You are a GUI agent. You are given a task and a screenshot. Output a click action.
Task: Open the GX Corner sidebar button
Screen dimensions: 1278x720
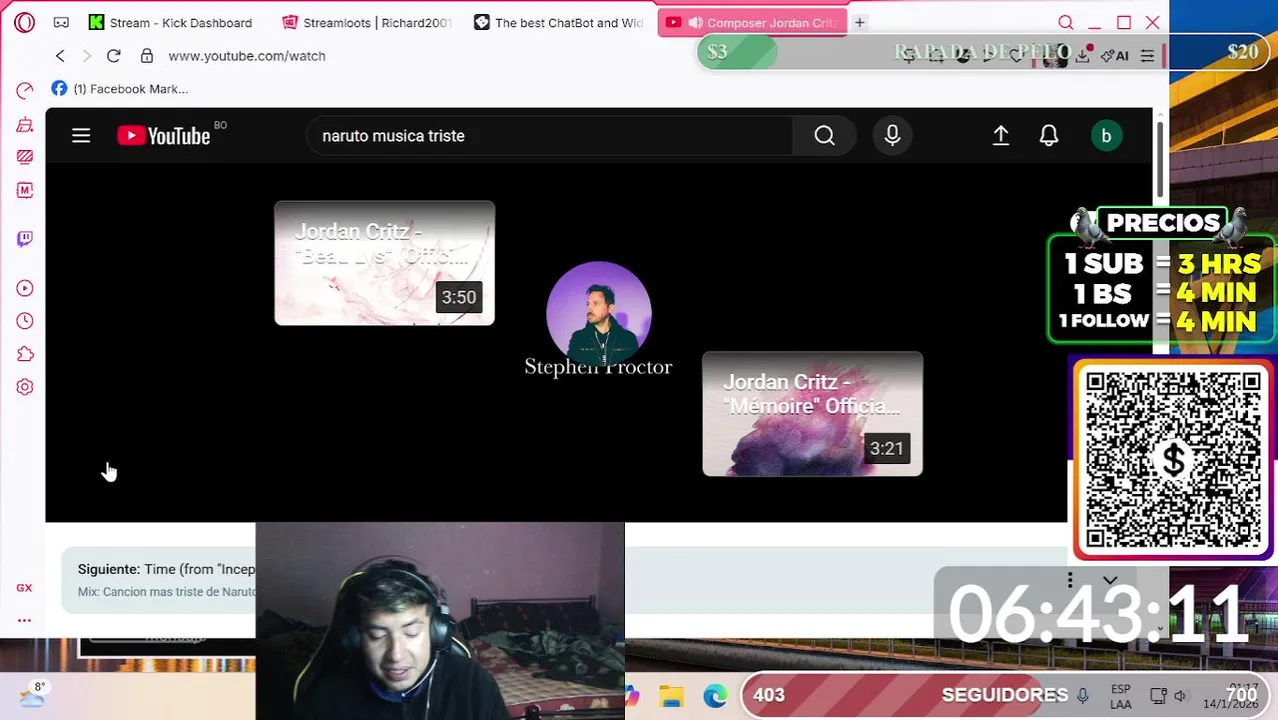click(24, 588)
